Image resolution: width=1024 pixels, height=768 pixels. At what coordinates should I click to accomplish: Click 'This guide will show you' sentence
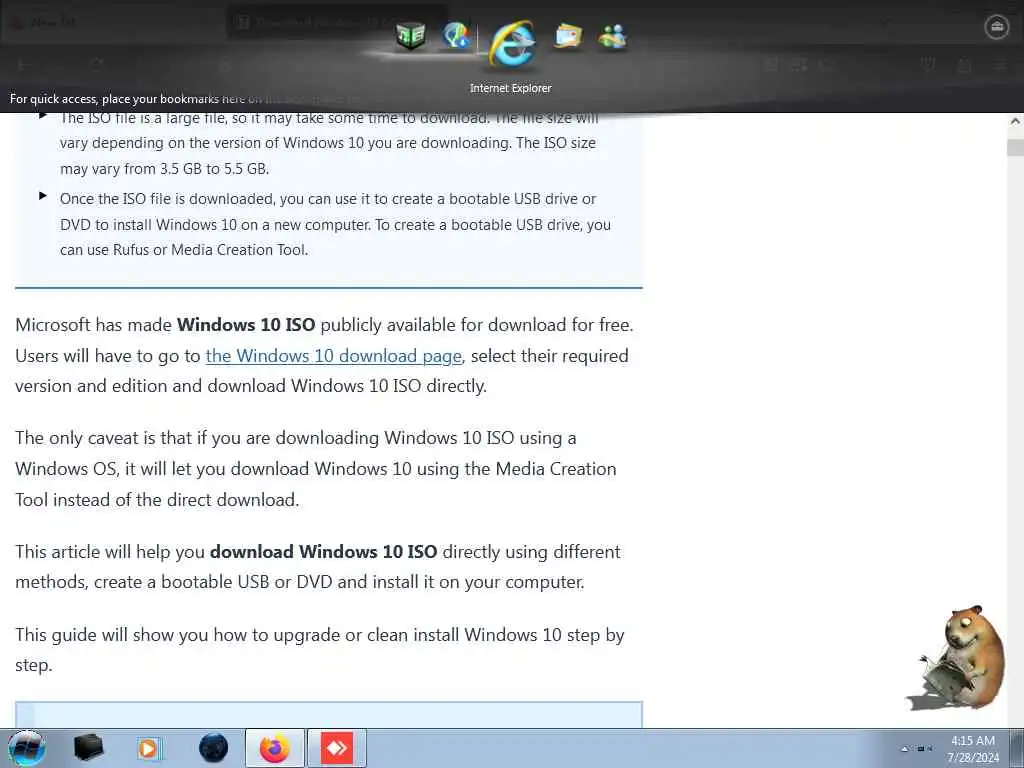click(319, 650)
